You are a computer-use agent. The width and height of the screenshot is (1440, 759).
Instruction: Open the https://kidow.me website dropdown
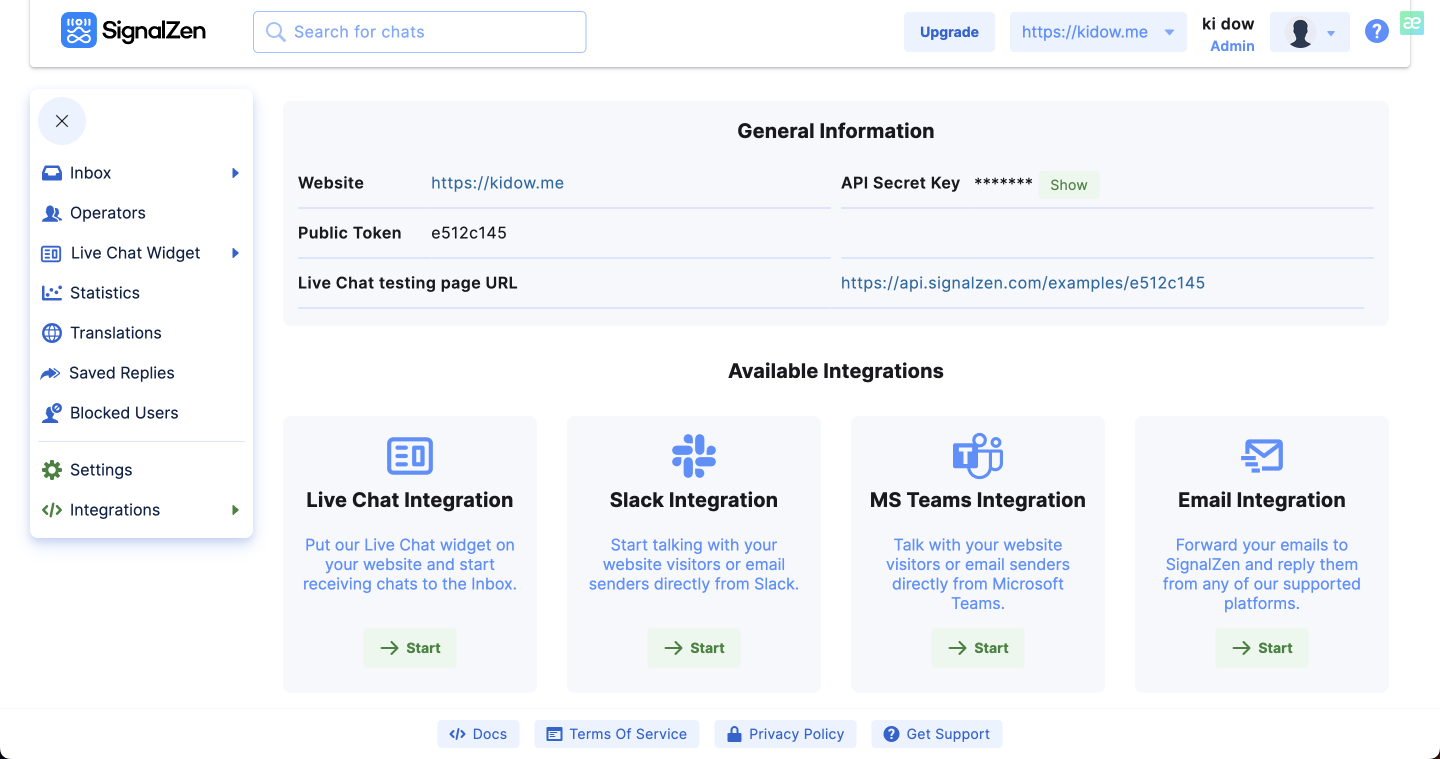(1098, 32)
